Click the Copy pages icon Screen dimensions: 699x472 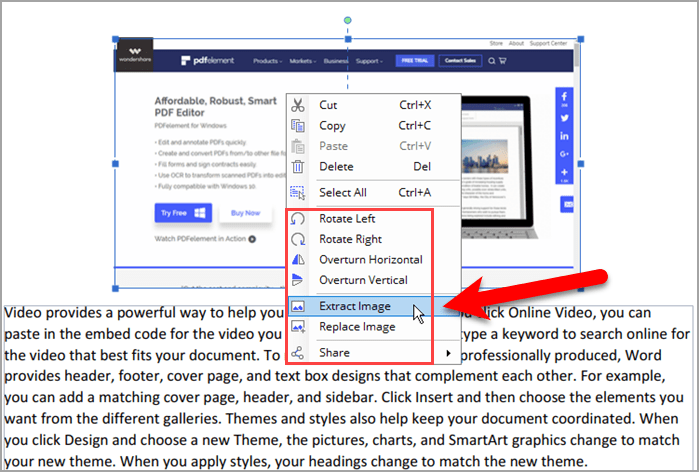[298, 126]
